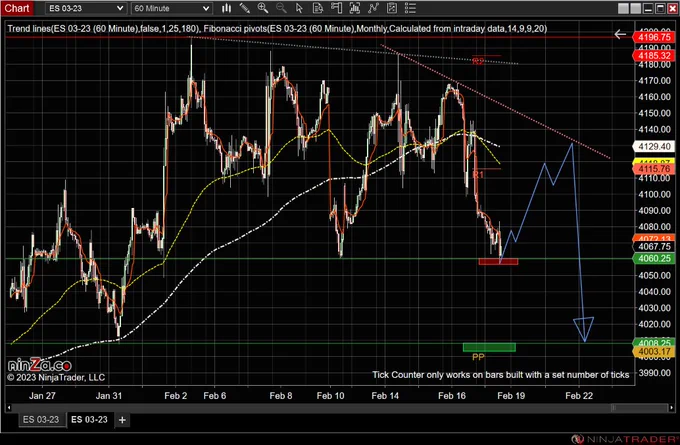Click the 4170.00 price axis label
Viewport: 680px width, 445px height.
click(654, 80)
